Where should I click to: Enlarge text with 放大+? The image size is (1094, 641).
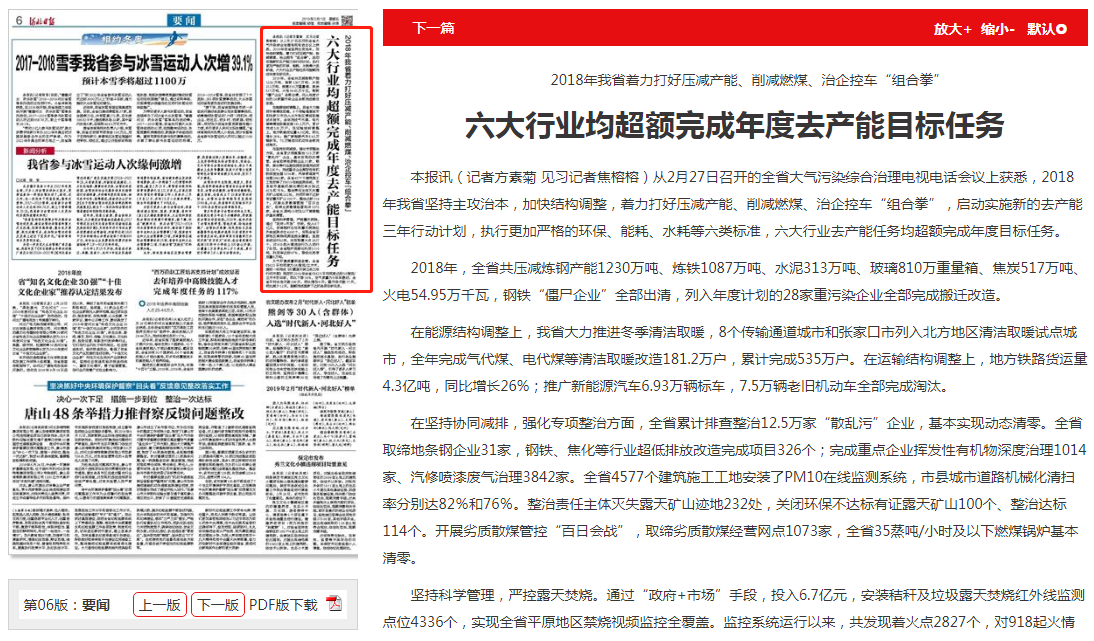pyautogui.click(x=952, y=29)
